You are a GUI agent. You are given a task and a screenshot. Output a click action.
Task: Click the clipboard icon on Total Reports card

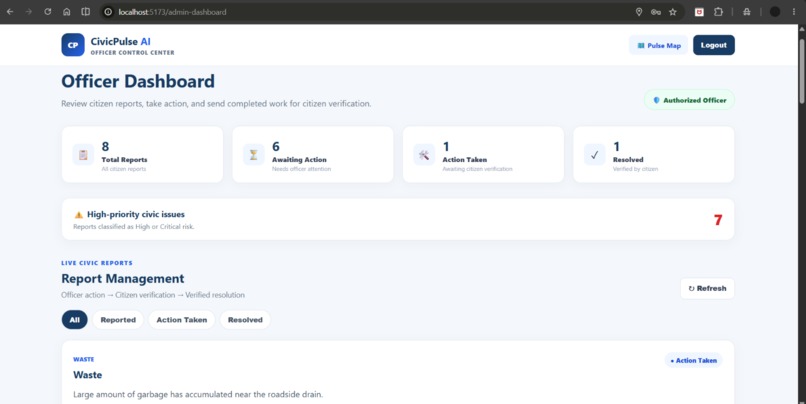click(x=83, y=155)
